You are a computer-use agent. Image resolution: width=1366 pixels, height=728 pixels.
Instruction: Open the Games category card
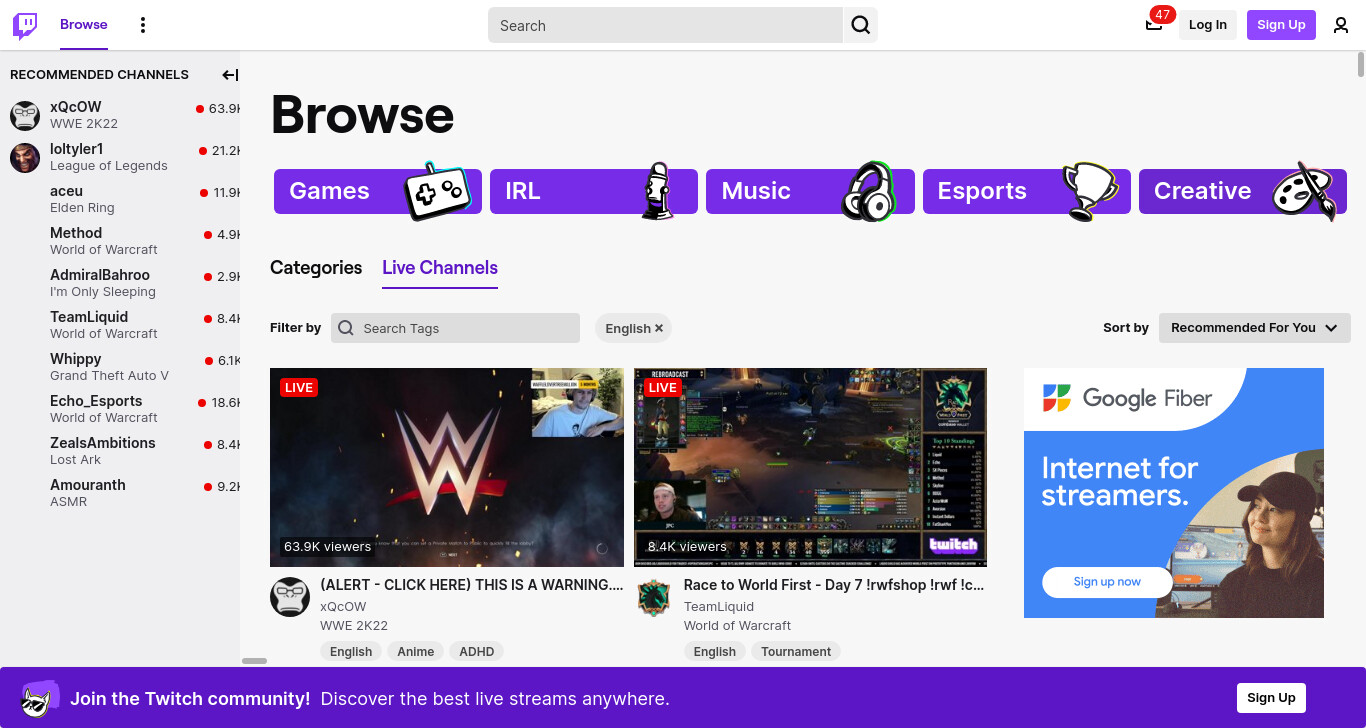click(x=378, y=191)
